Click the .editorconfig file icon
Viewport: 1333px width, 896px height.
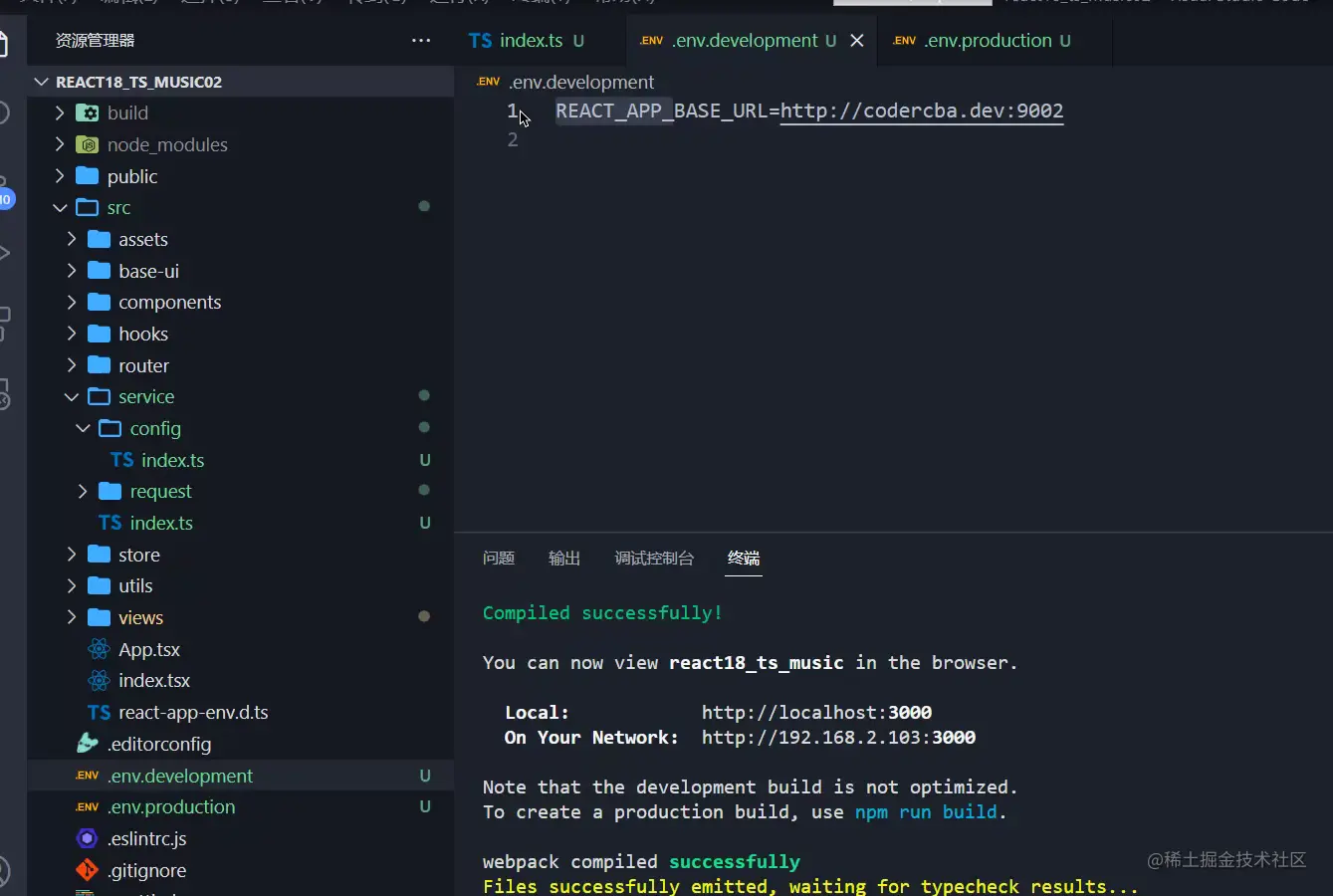click(88, 744)
